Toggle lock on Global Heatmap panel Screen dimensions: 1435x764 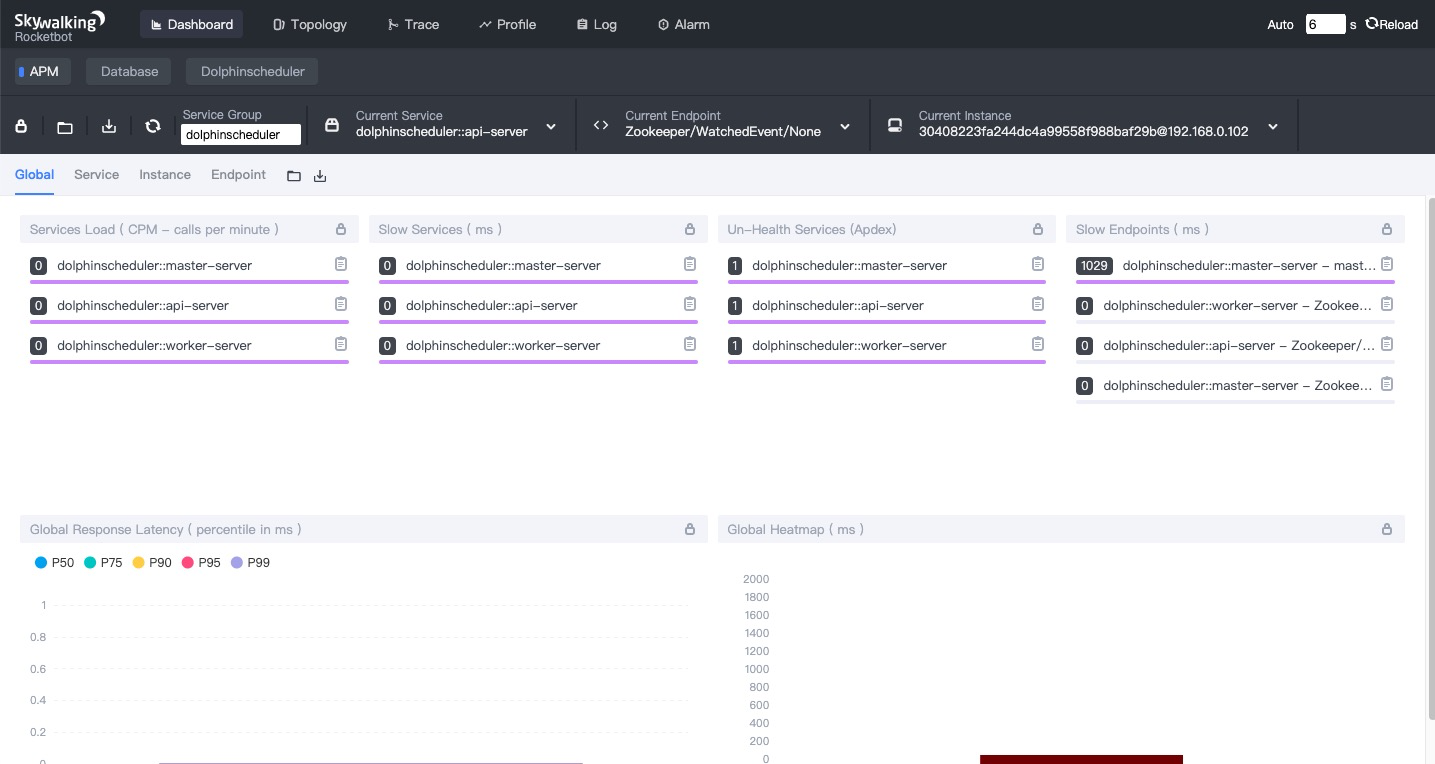point(1387,529)
